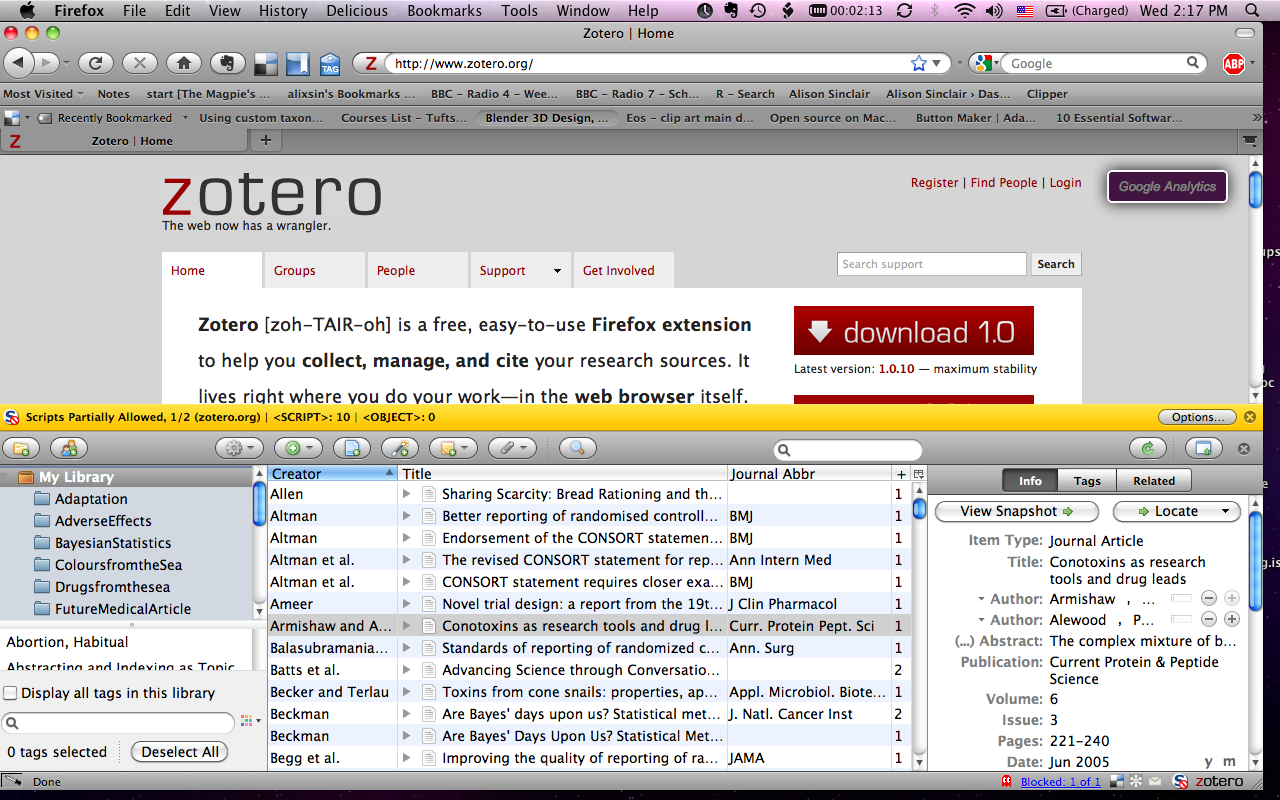This screenshot has width=1280, height=800.
Task: Open Zotero Advanced Search magnifier icon
Action: point(578,449)
